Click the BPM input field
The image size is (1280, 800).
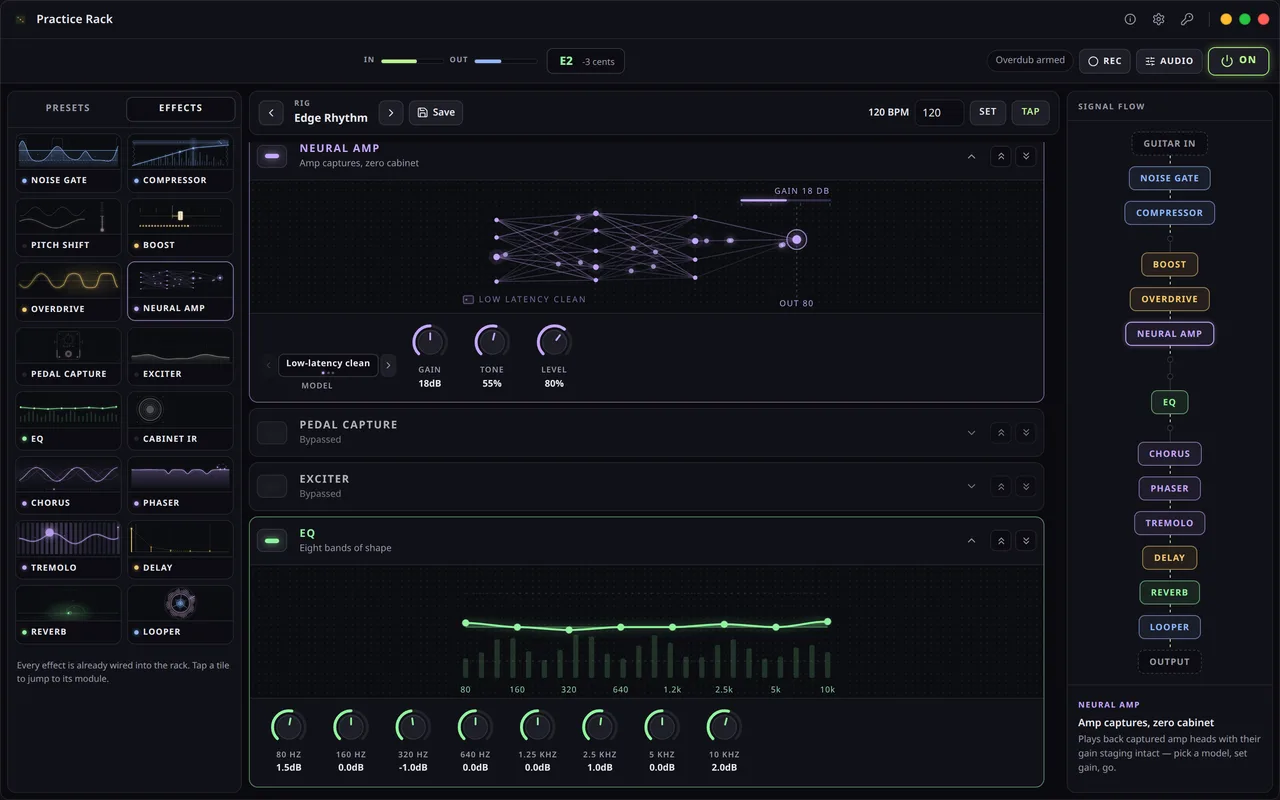[939, 112]
